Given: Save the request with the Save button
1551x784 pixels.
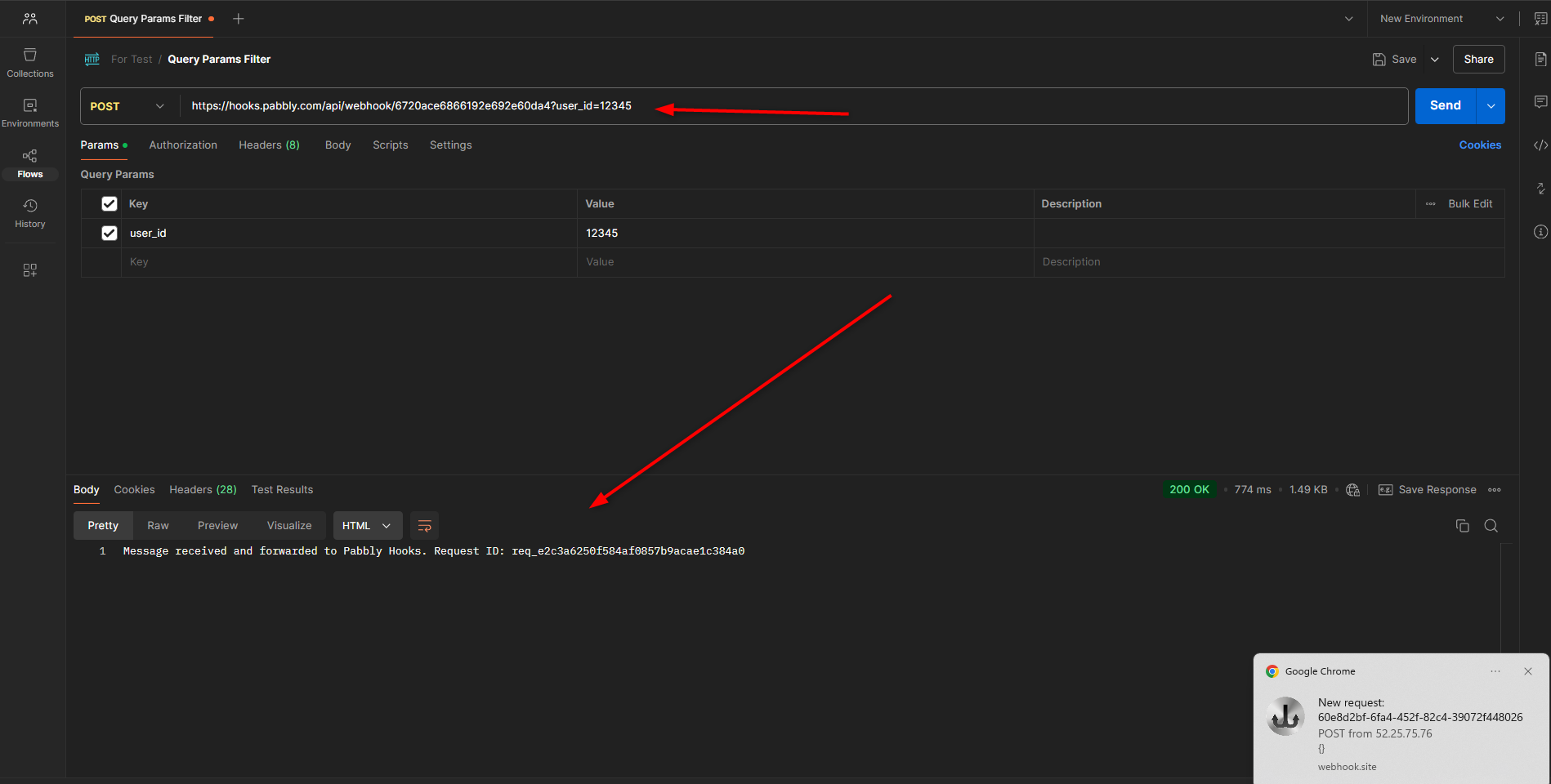Looking at the screenshot, I should click(1395, 60).
